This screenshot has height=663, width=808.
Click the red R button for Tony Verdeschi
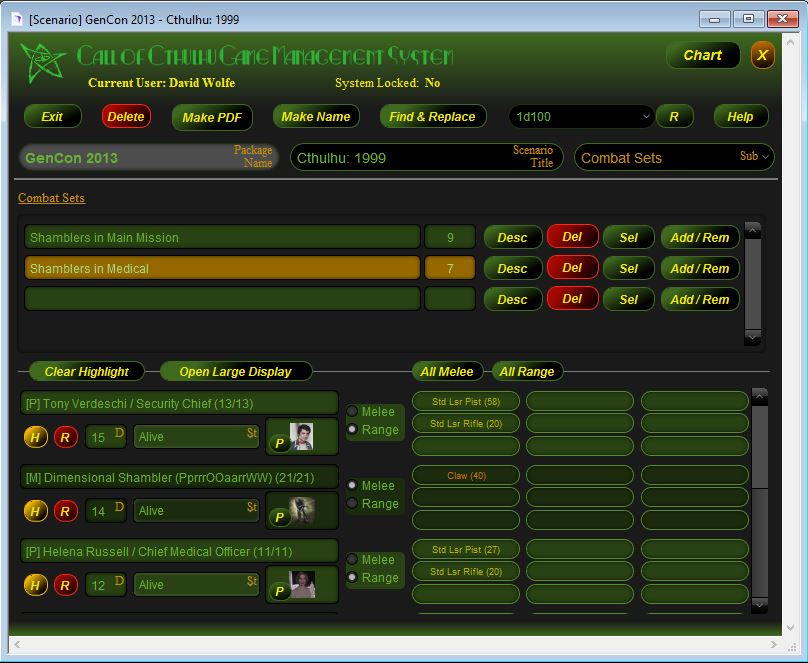(65, 437)
